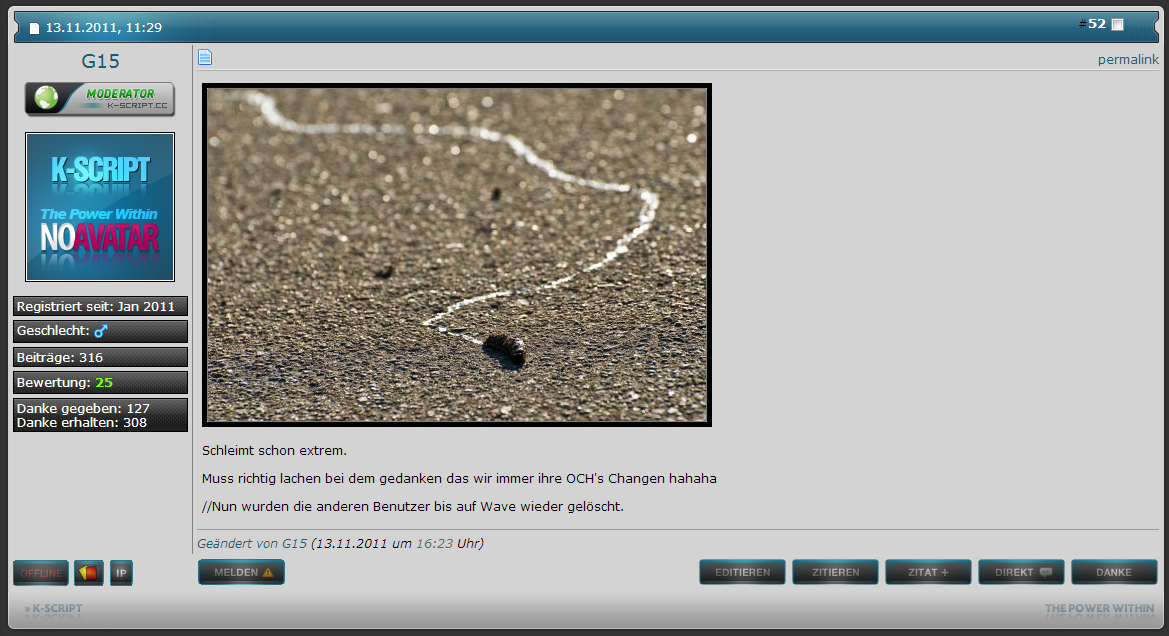Click the yellow-red card infraction icon
Image resolution: width=1169 pixels, height=636 pixels.
(88, 573)
